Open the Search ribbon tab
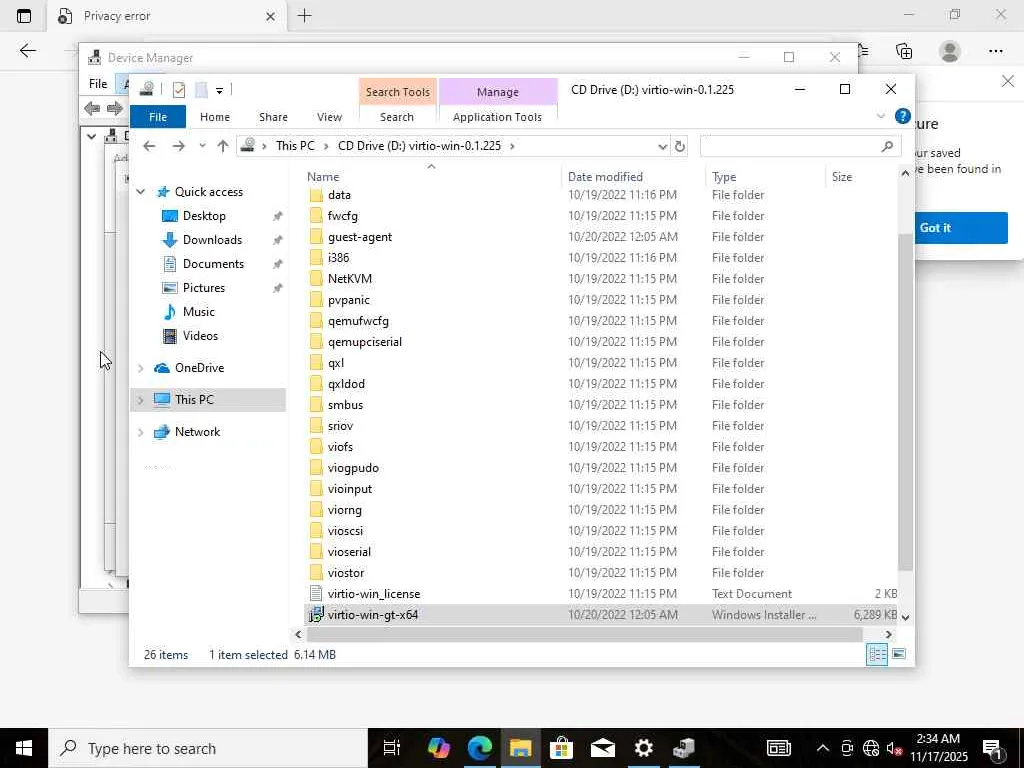Image resolution: width=1024 pixels, height=768 pixels. click(x=397, y=117)
